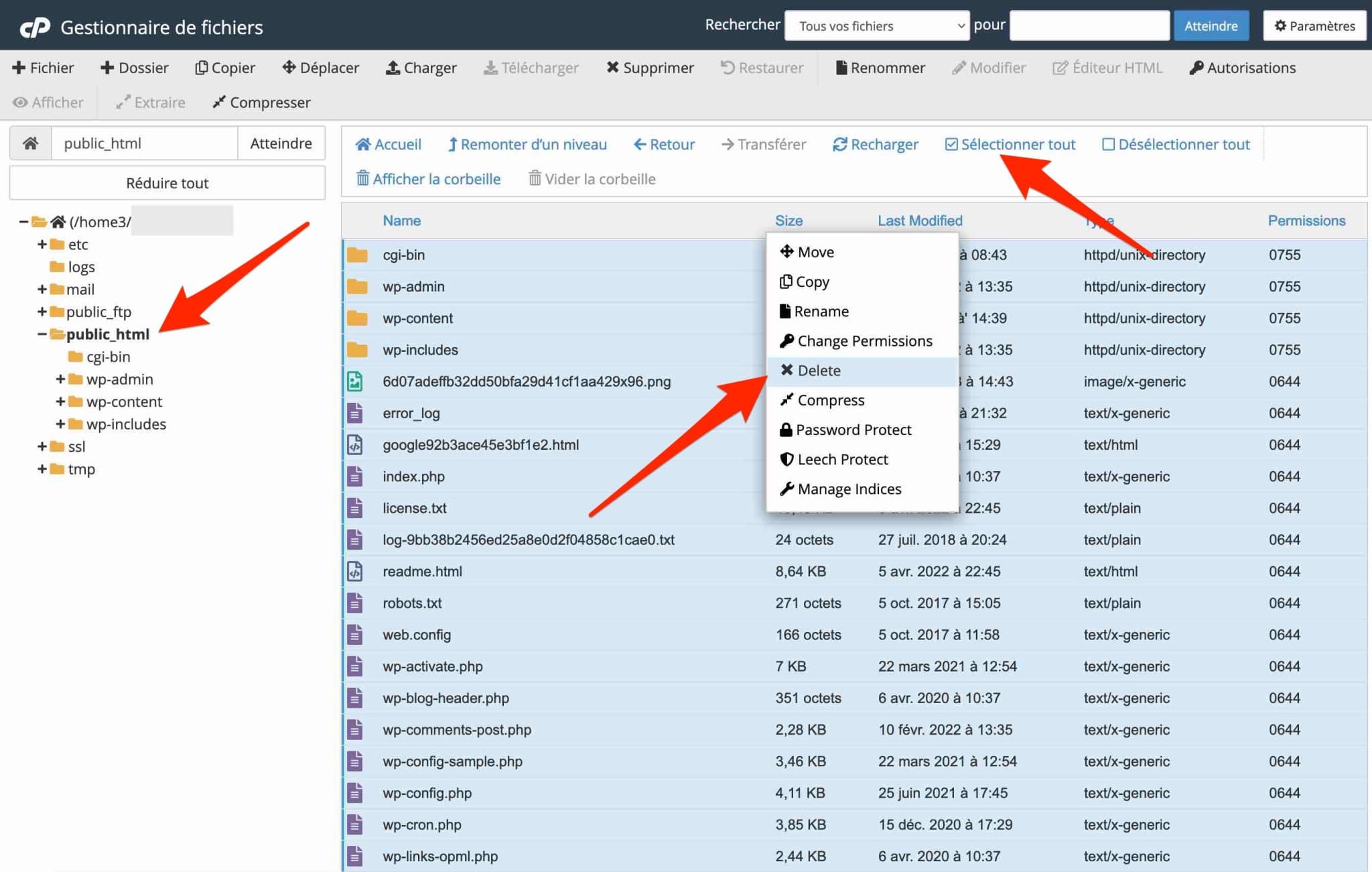Expand wp-content in the folder tree
The width and height of the screenshot is (1372, 872).
click(x=60, y=401)
